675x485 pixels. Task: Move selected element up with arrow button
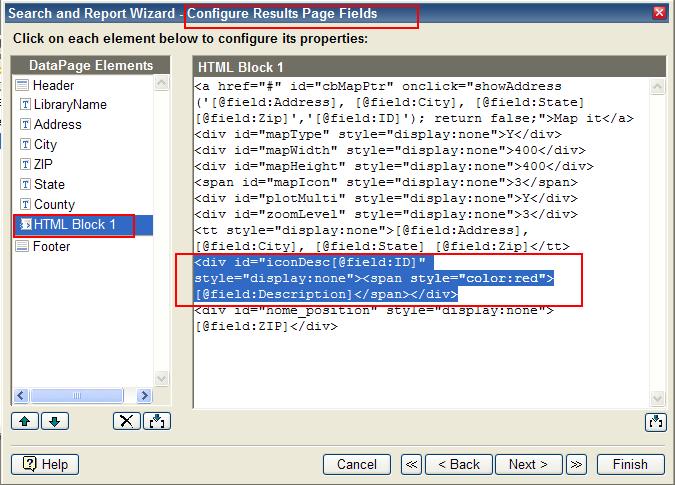(25, 421)
